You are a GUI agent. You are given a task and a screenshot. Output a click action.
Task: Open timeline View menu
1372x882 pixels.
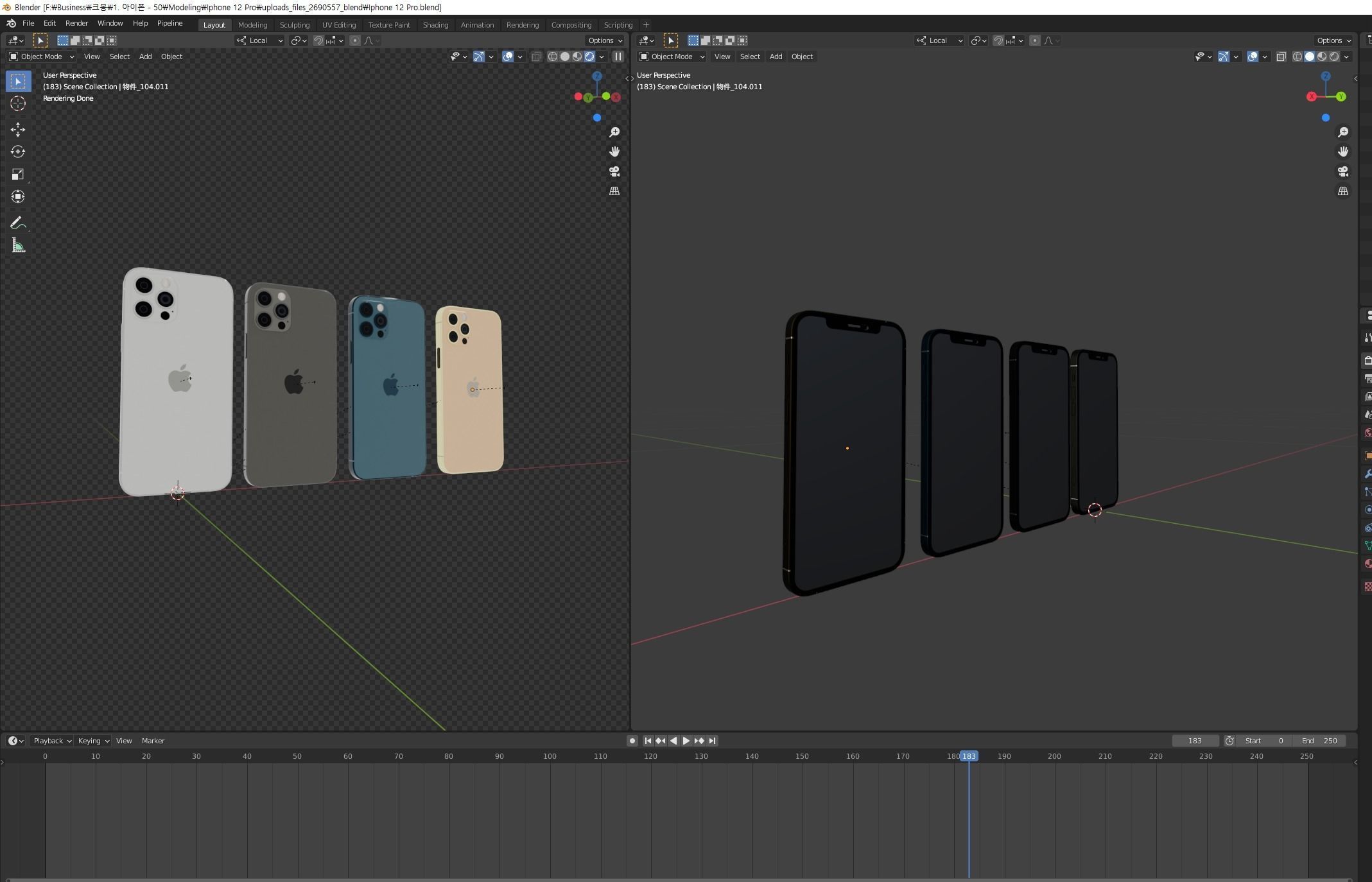point(124,741)
